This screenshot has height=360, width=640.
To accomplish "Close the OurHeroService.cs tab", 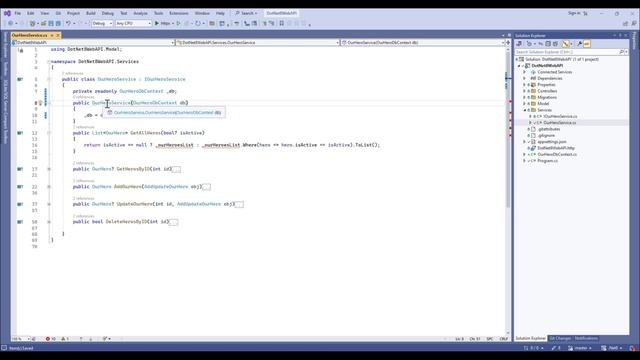I will point(58,36).
